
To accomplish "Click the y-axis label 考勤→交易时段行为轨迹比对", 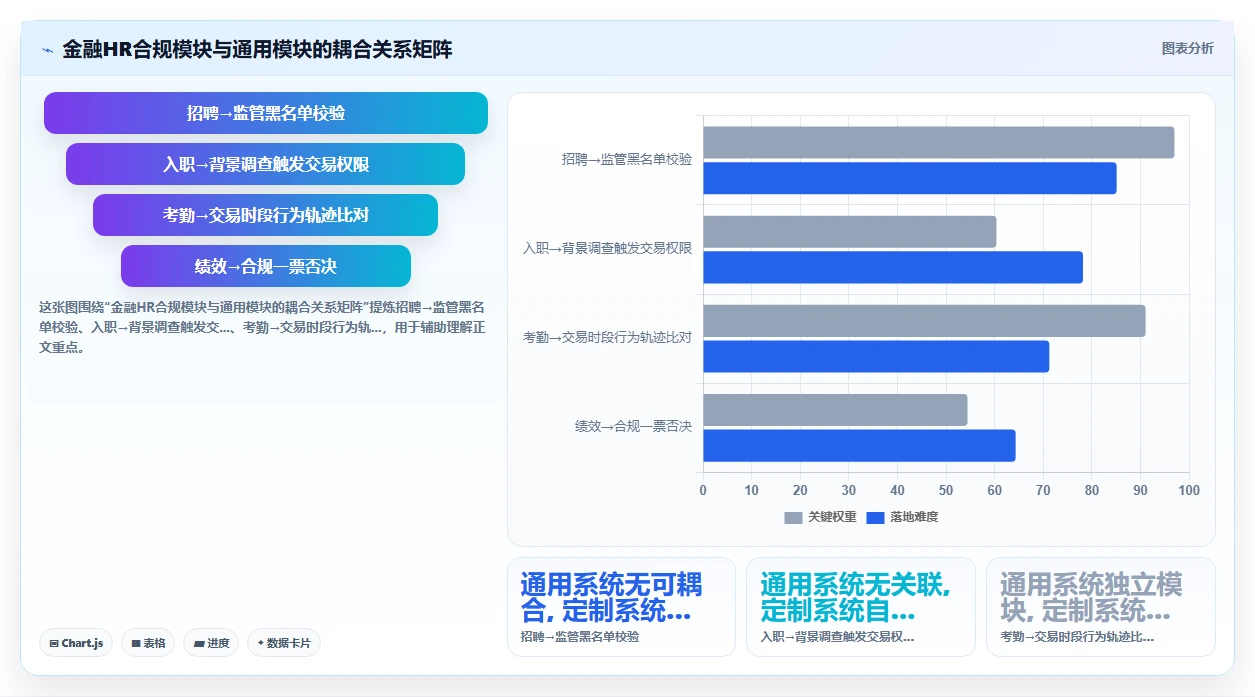I will point(607,337).
